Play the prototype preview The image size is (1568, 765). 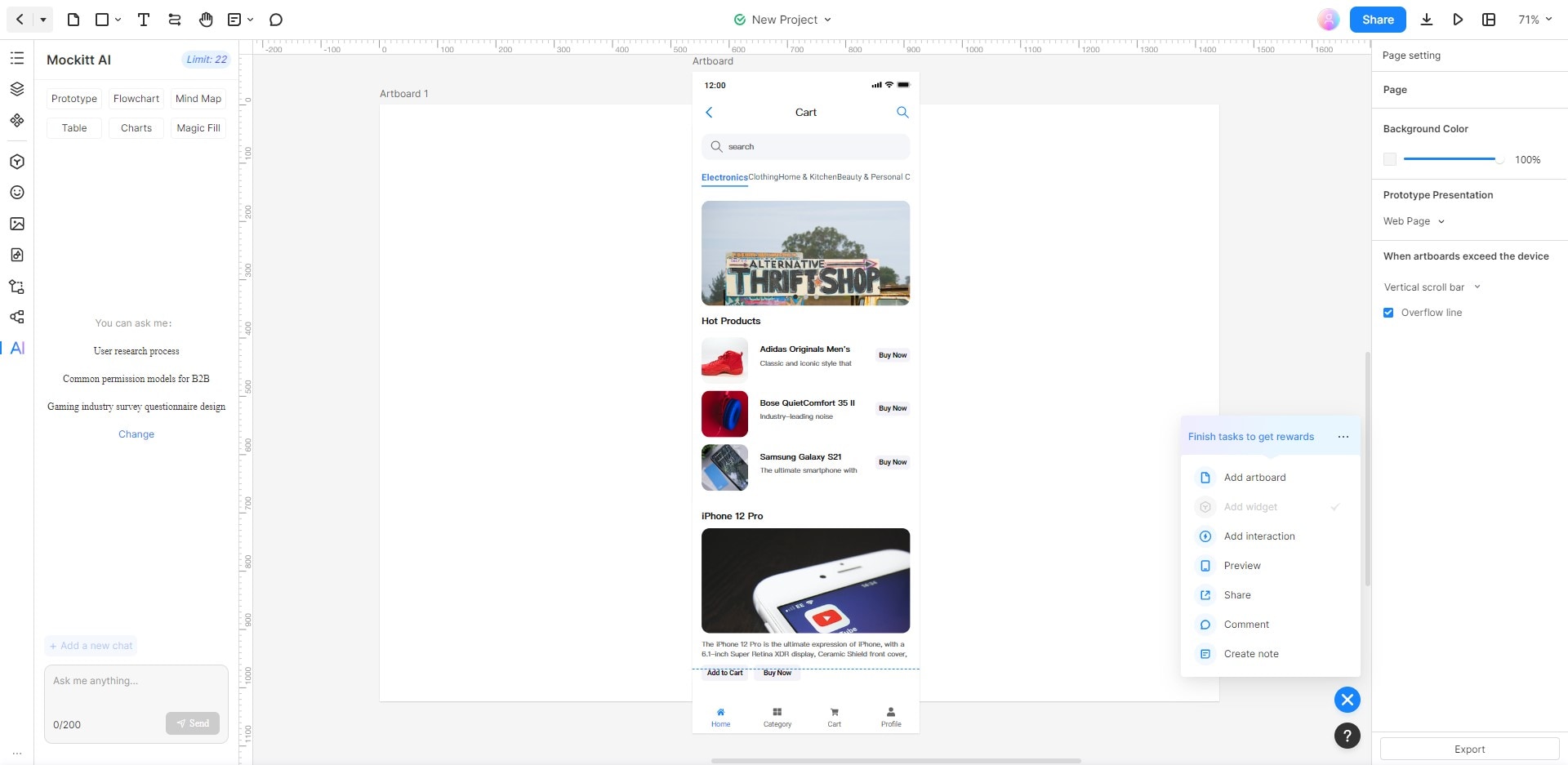(1458, 20)
